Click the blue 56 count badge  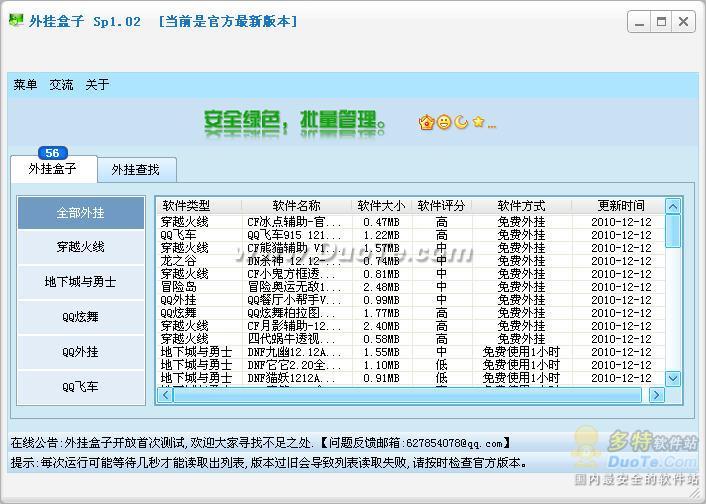click(x=53, y=153)
